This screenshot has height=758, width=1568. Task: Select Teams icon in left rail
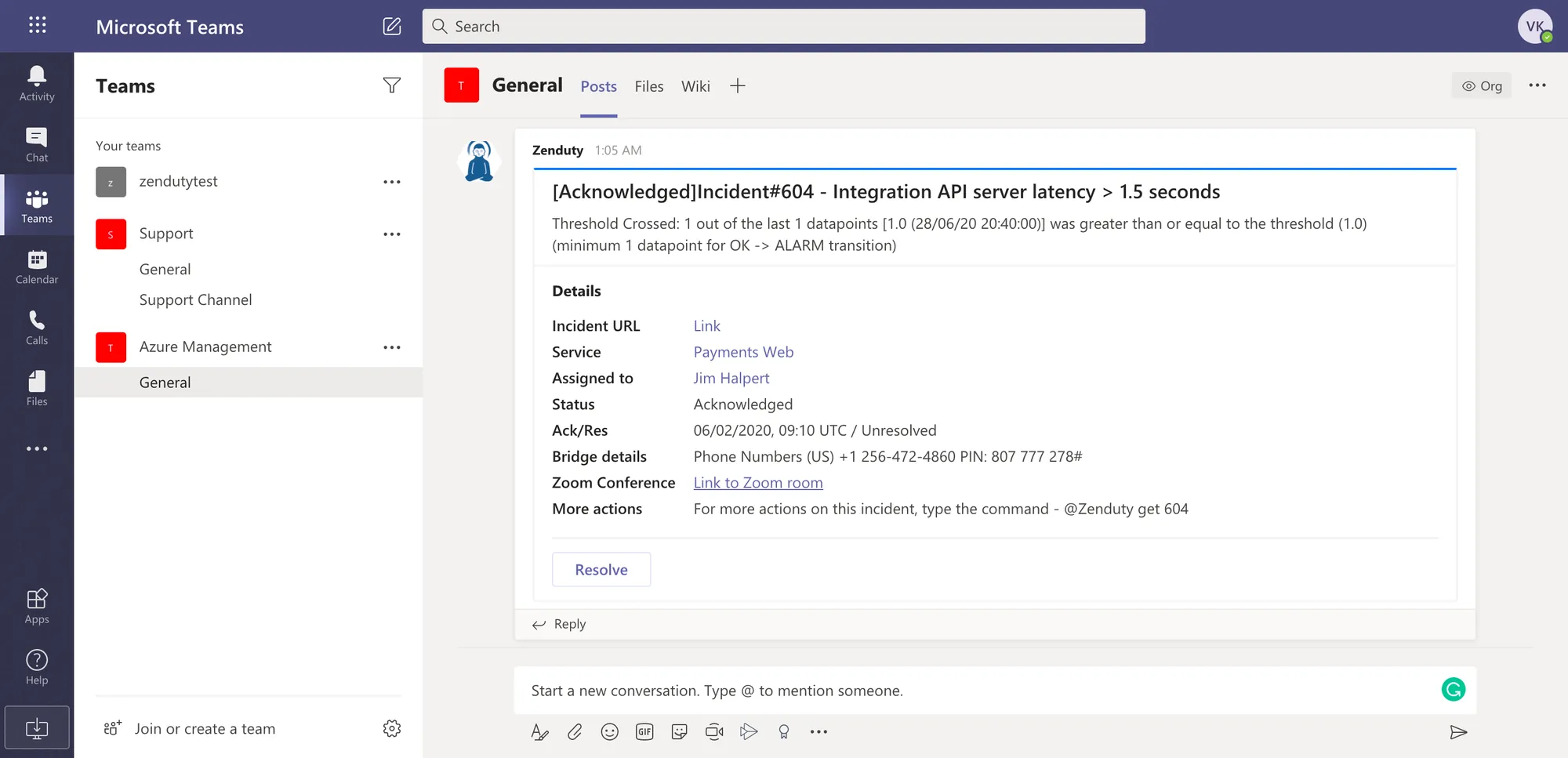pos(37,205)
